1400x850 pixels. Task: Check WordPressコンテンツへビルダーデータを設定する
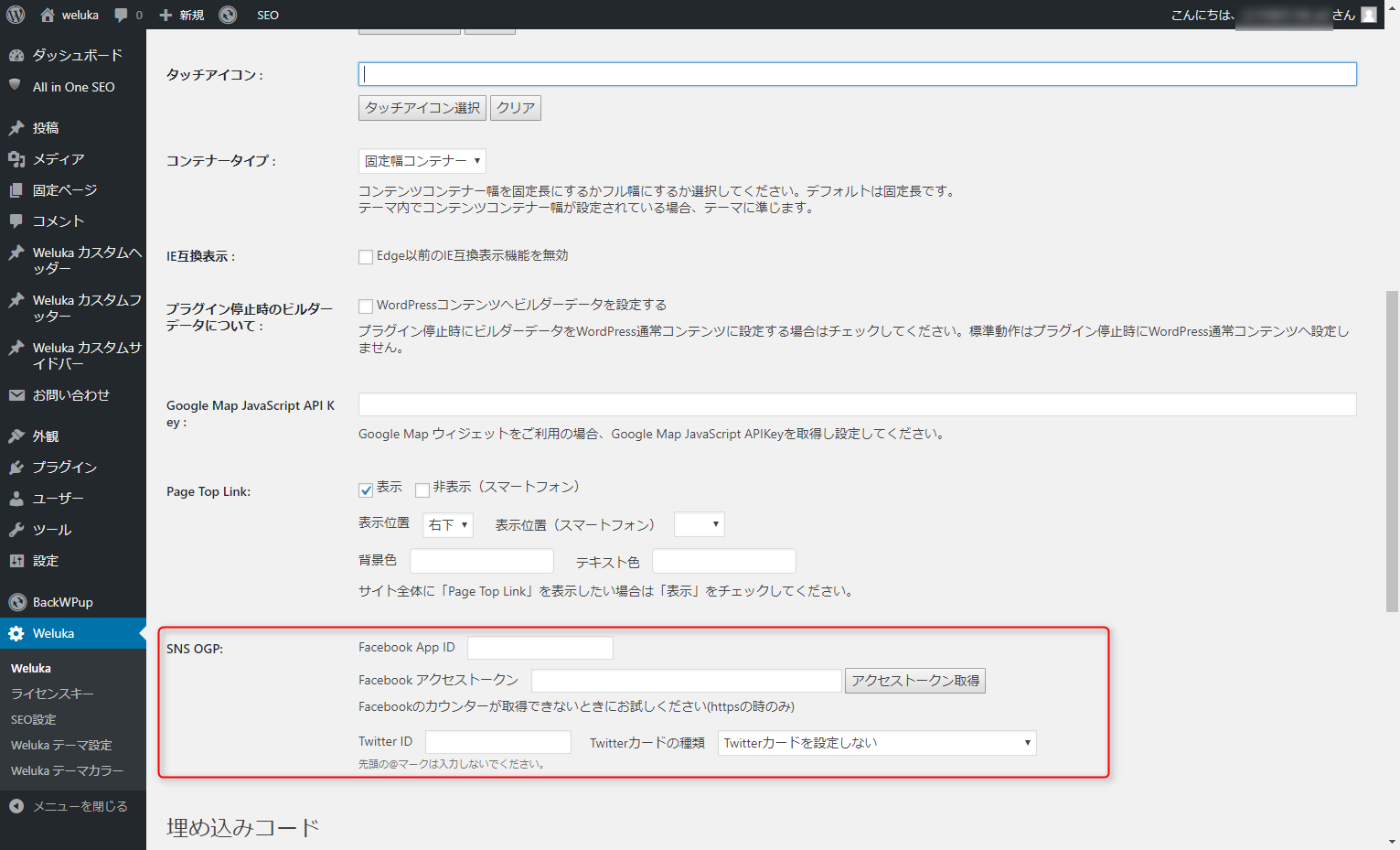click(x=366, y=307)
